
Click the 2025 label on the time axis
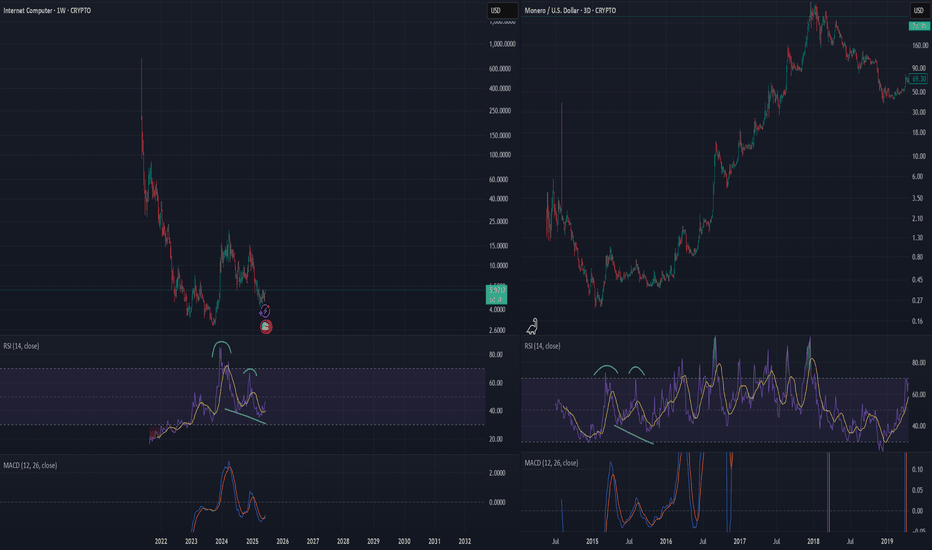252,541
